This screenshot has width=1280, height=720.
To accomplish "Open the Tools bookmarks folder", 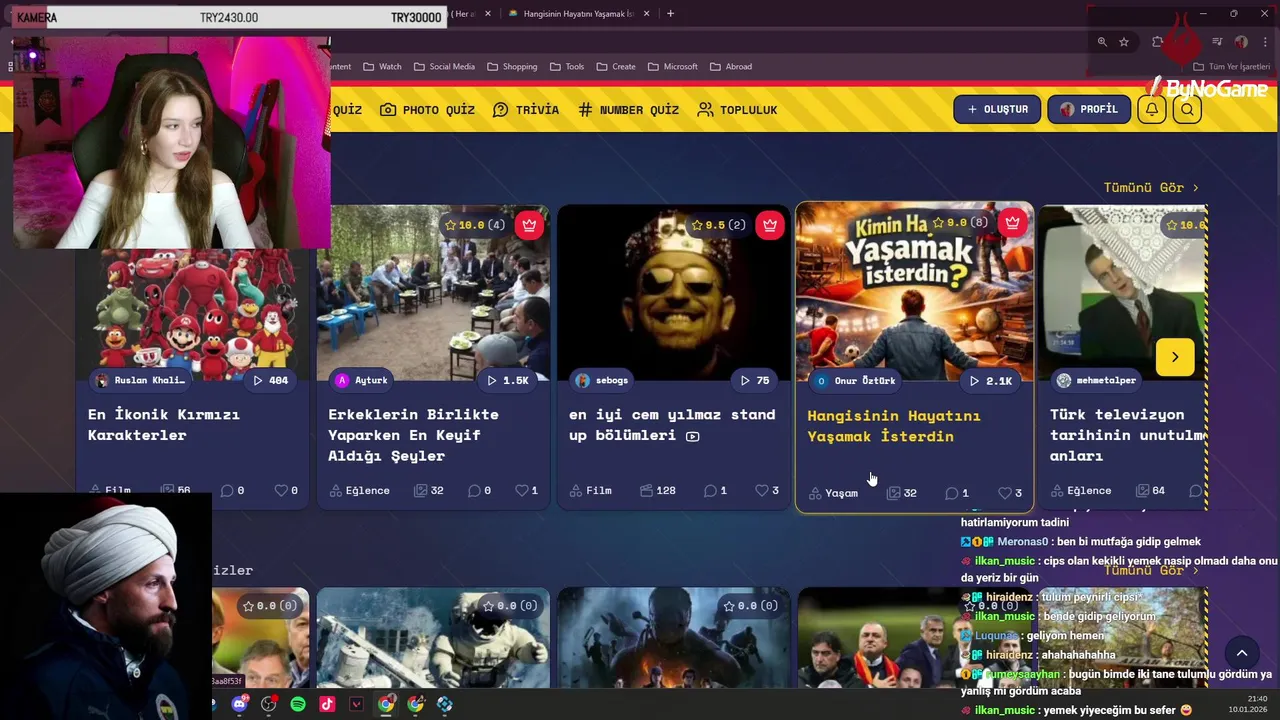I will [567, 67].
